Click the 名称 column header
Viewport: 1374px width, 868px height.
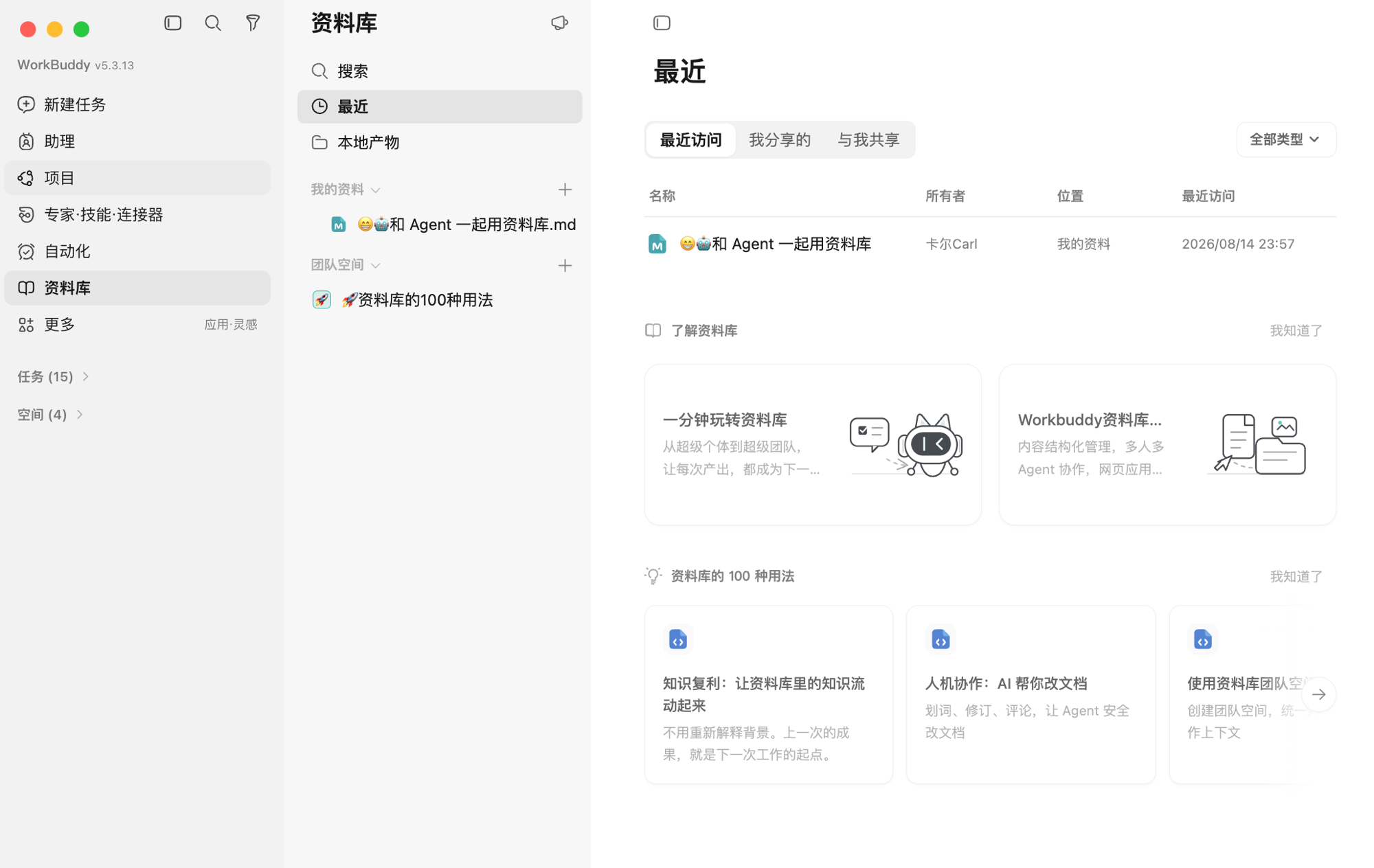coord(662,196)
